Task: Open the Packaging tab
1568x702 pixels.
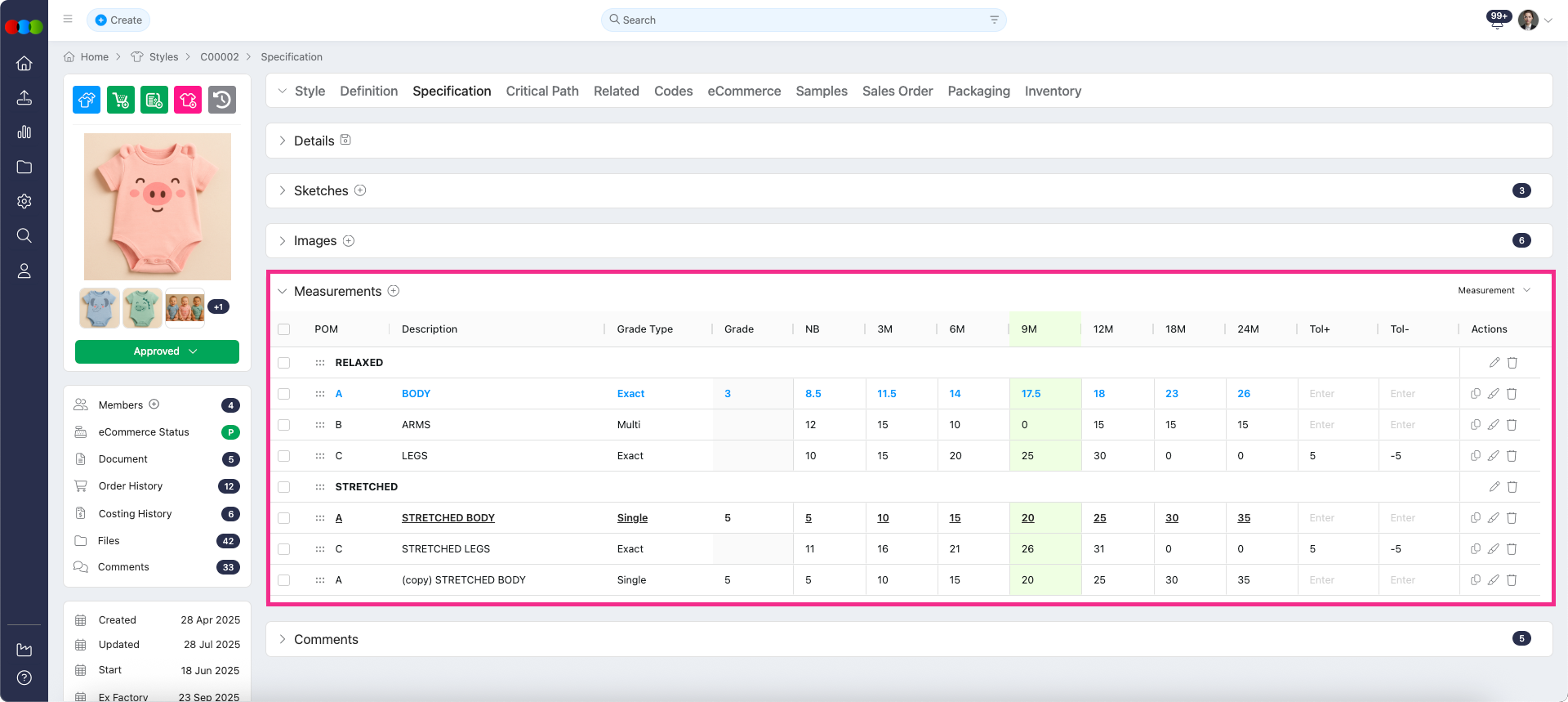Action: [978, 91]
